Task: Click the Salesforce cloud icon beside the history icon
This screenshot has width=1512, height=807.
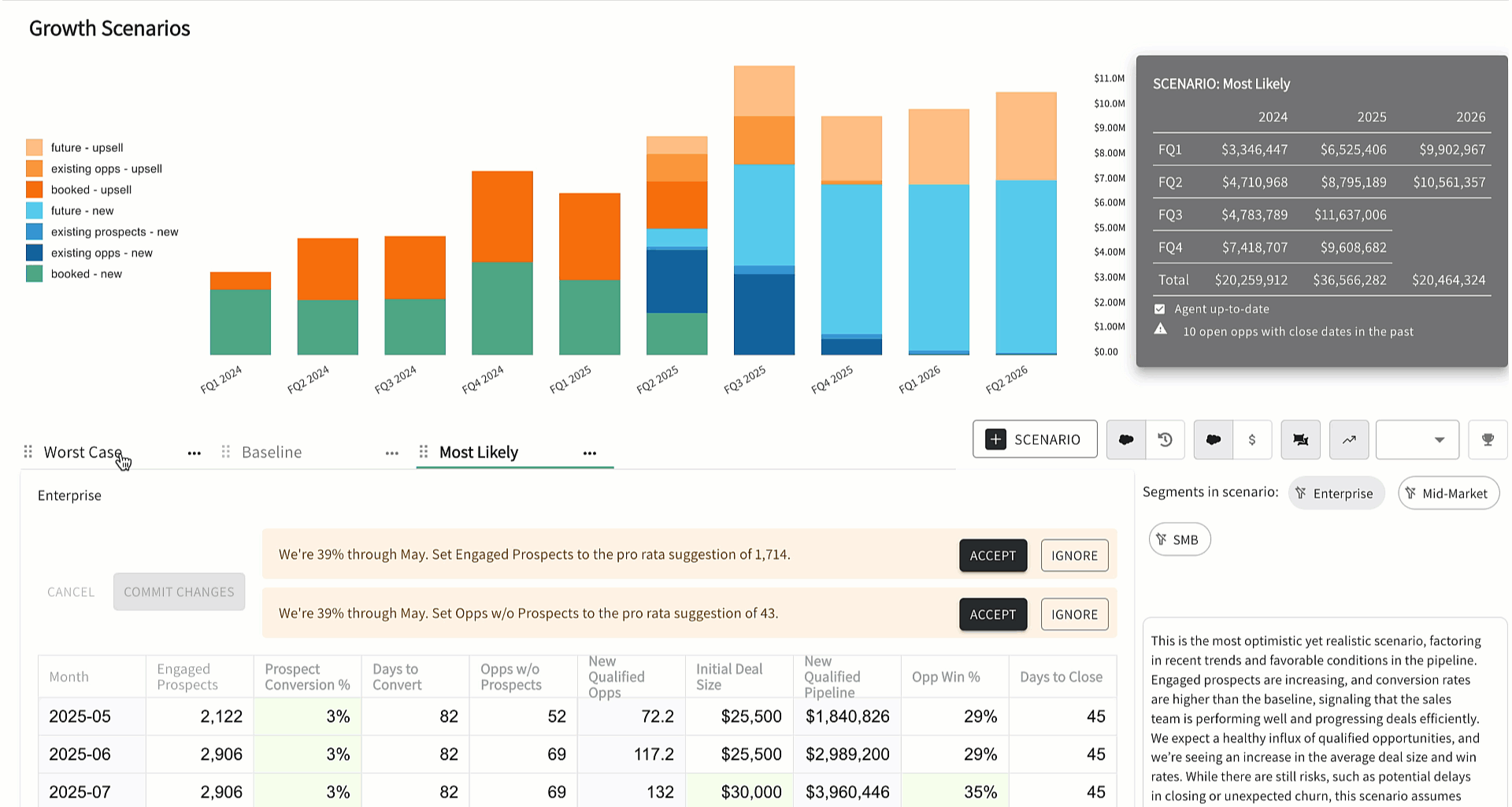Action: pos(1126,439)
